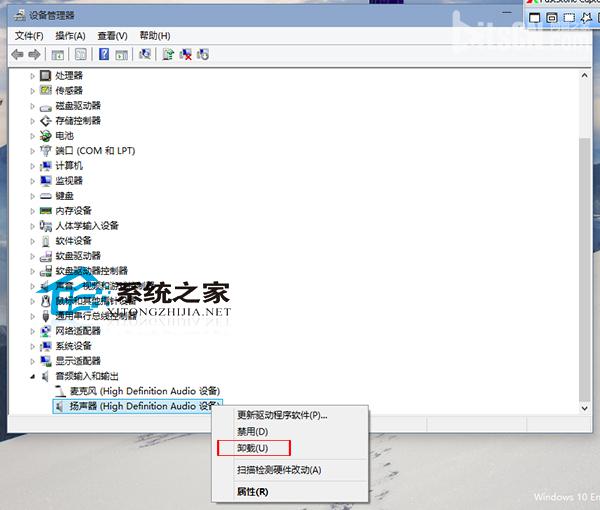Select the 扬声器 speaker device icon
The width and height of the screenshot is (600, 510).
coord(59,406)
